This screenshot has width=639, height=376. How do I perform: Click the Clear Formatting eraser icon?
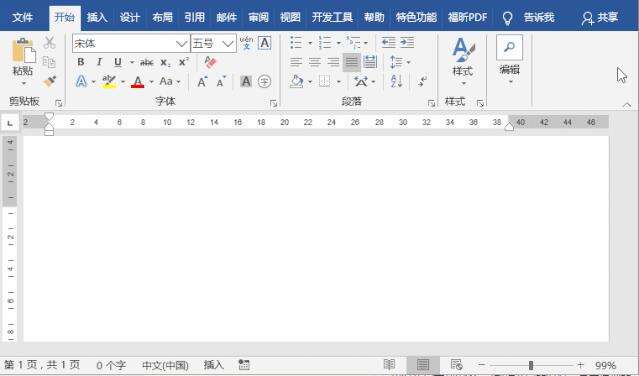[x=210, y=62]
